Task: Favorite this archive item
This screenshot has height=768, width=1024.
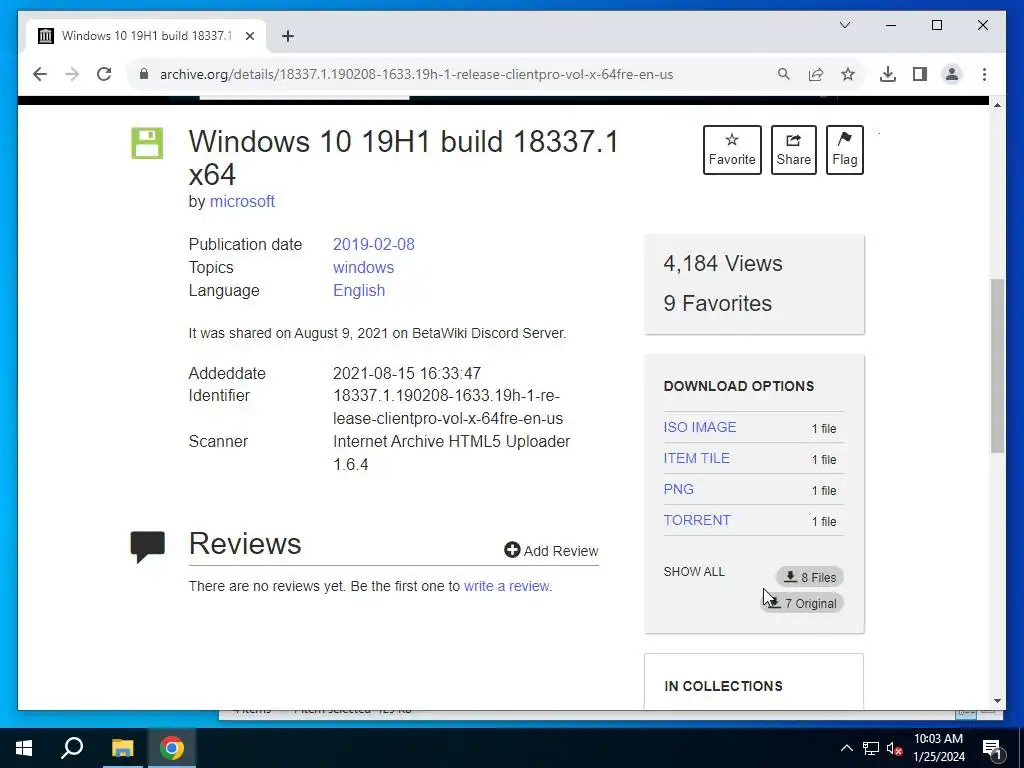Action: [x=732, y=150]
